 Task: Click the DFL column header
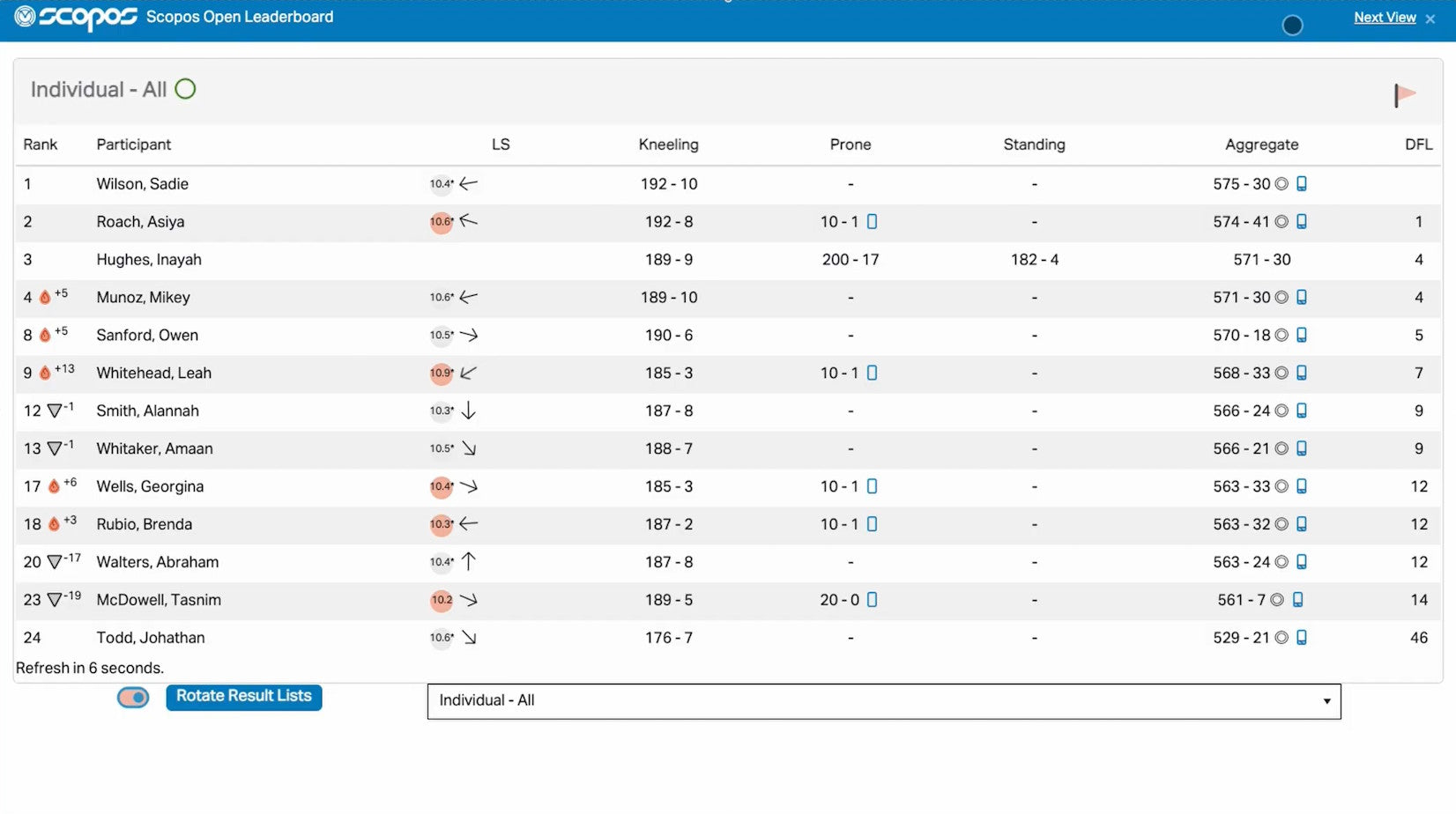pos(1418,144)
